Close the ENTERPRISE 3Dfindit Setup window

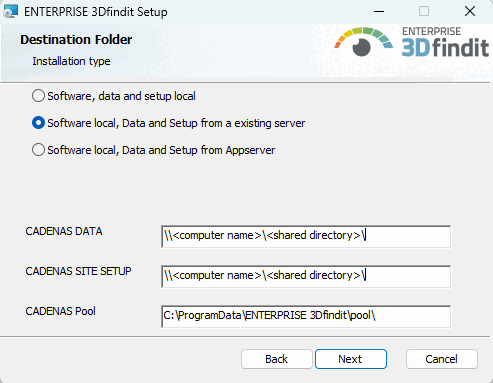[x=470, y=12]
